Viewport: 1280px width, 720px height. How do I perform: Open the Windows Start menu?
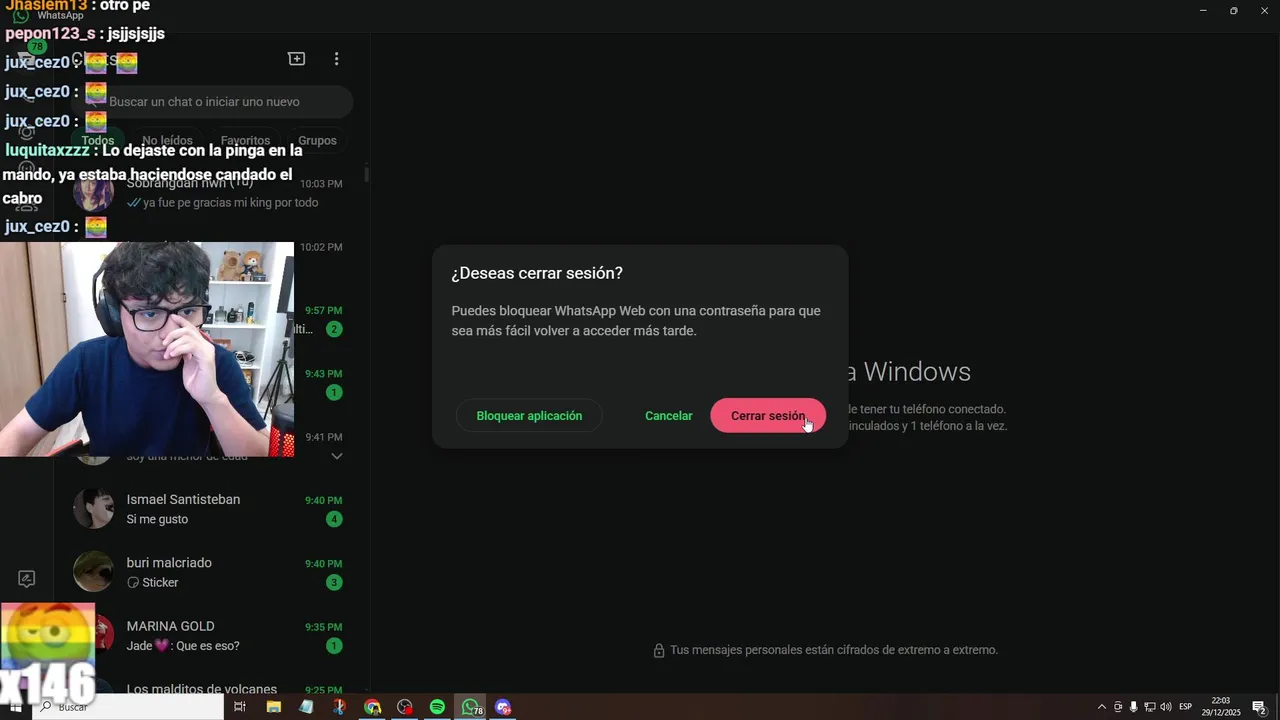(15, 707)
